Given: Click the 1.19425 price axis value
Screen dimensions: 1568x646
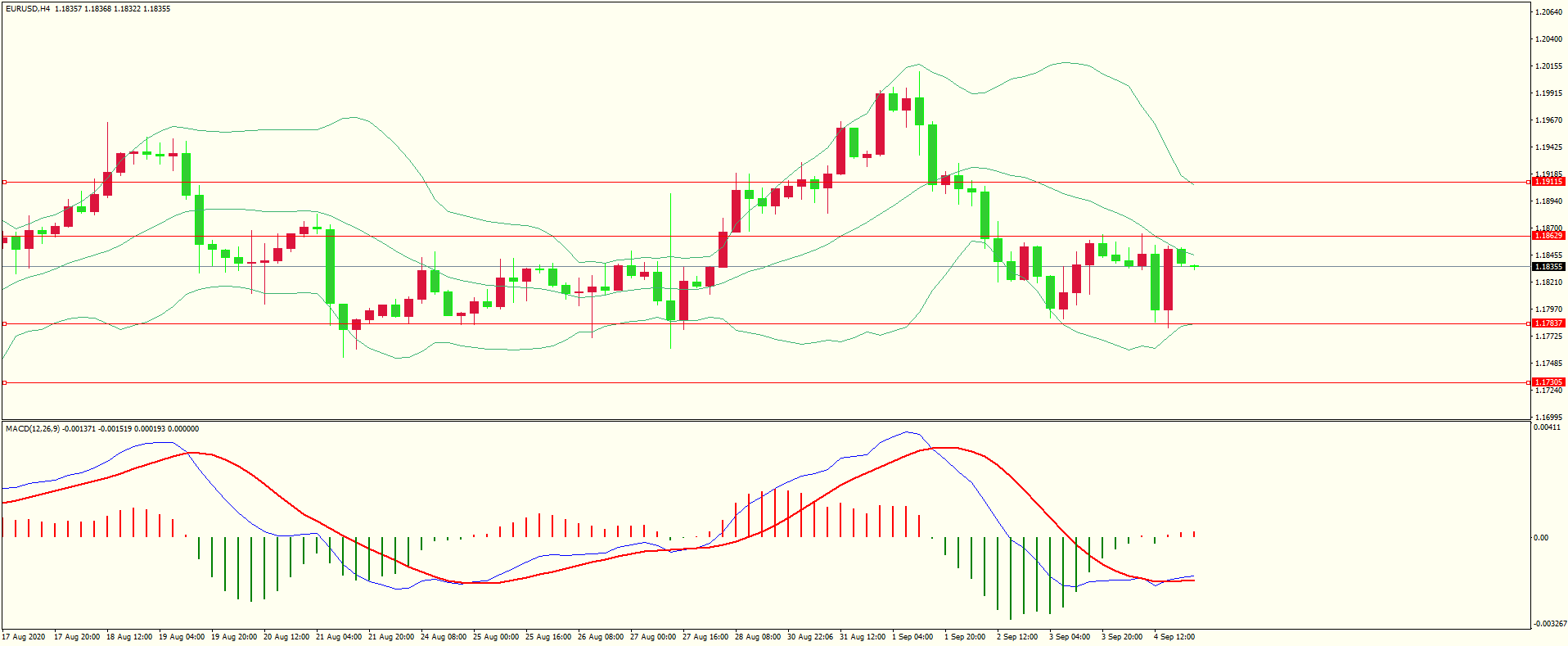Looking at the screenshot, I should 1548,147.
